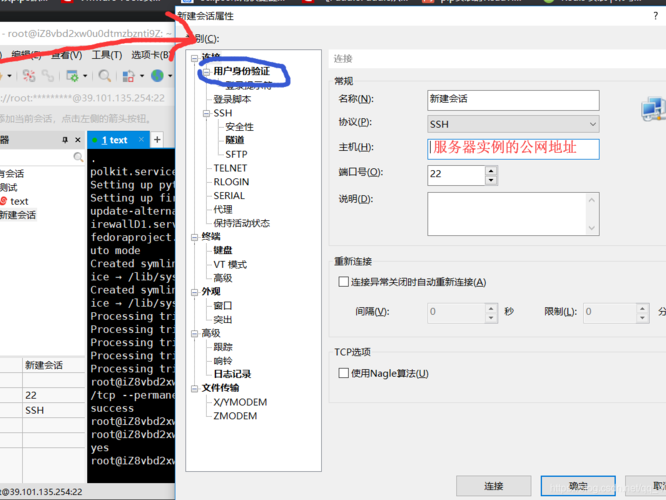Screen dimensions: 666x500
Task: Select 用户身份验证 in category tree
Action: pyautogui.click(x=241, y=71)
